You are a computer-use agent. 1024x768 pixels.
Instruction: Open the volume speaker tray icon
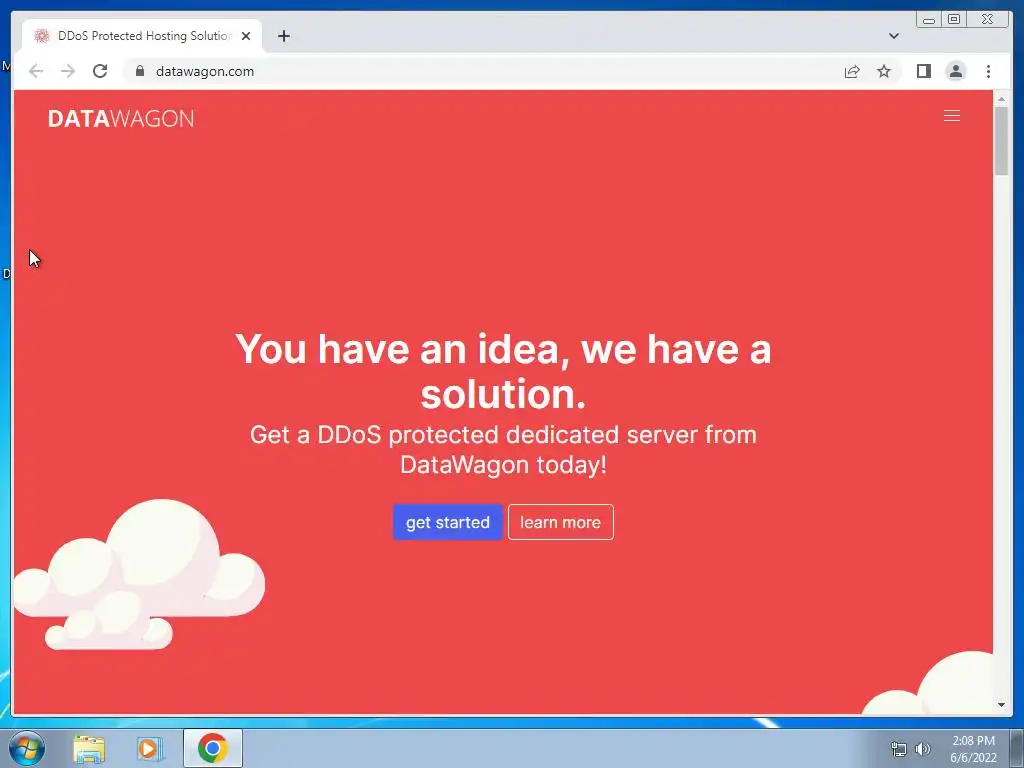[x=922, y=749]
